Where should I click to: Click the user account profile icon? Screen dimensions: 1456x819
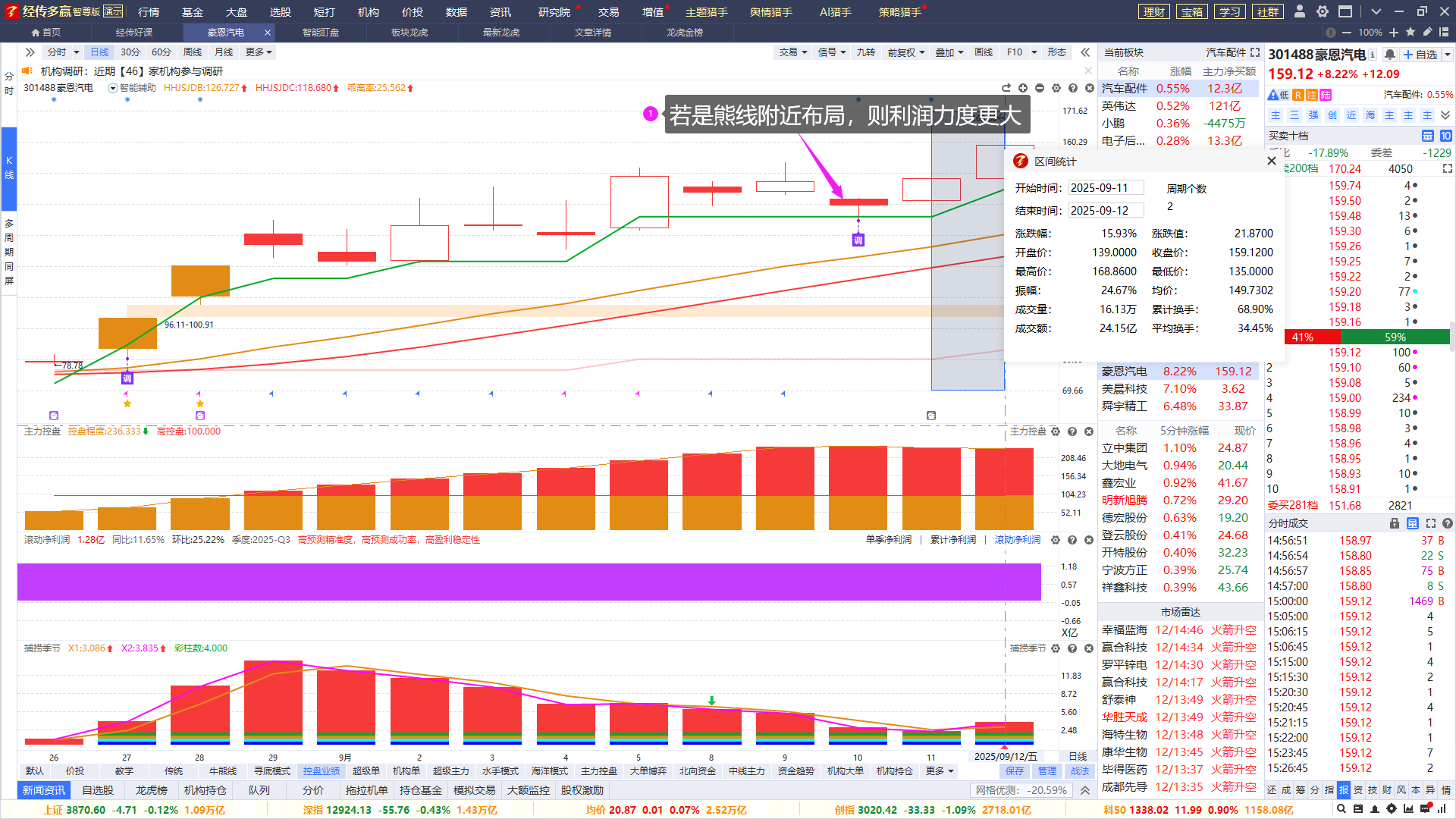(1300, 11)
